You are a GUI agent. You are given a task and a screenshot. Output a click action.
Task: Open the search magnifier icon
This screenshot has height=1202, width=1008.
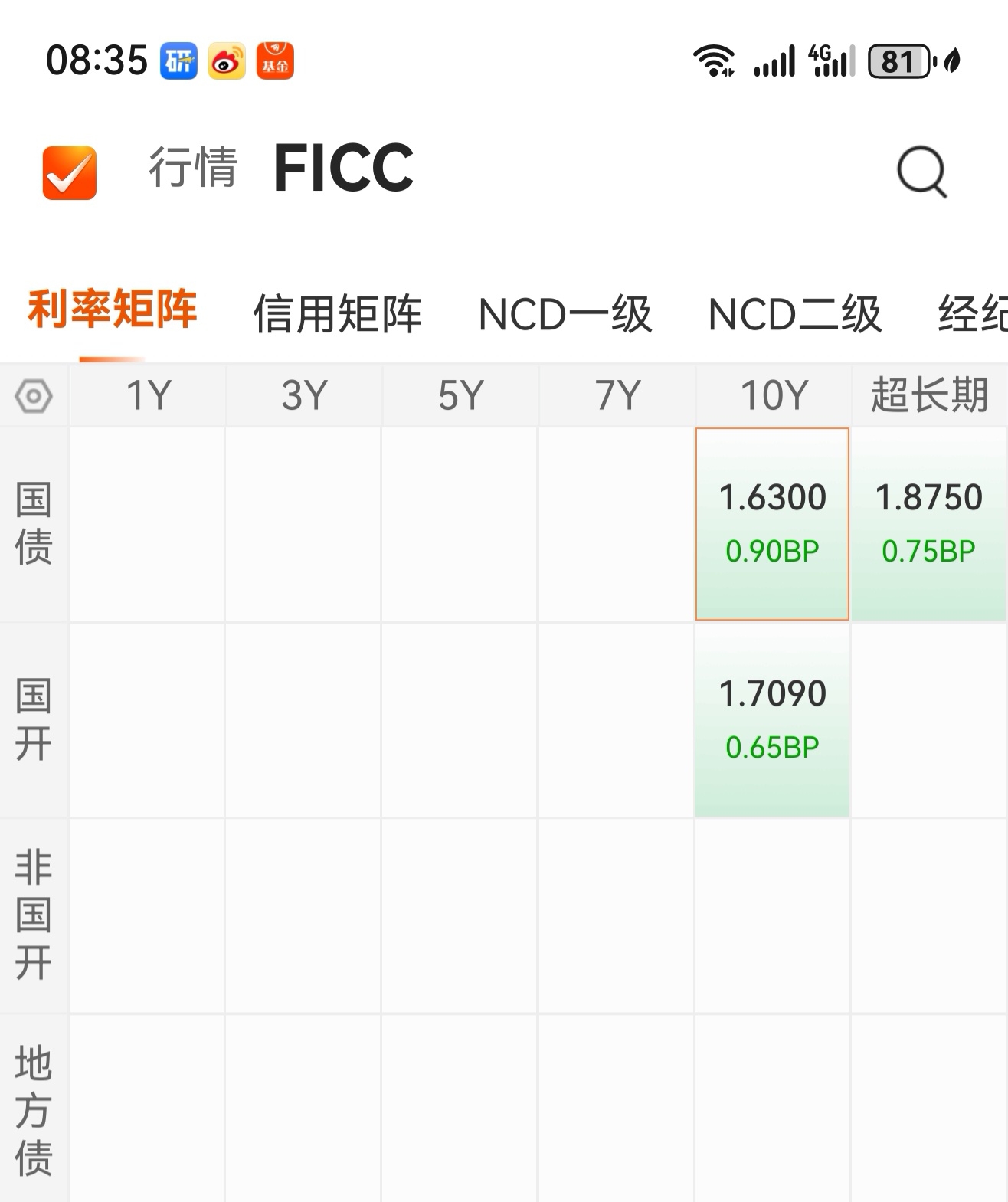coord(922,172)
